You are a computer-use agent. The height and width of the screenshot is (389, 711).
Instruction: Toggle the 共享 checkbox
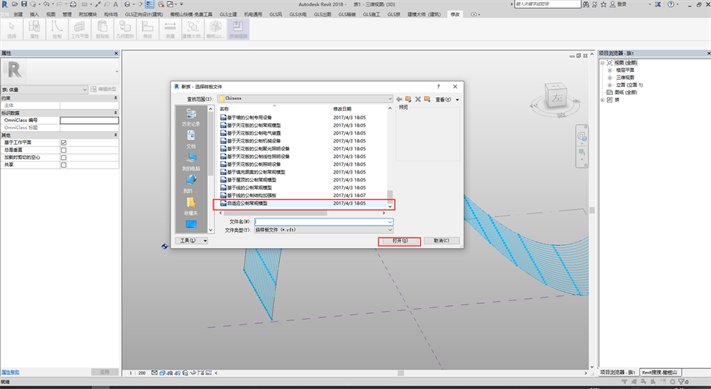point(63,165)
